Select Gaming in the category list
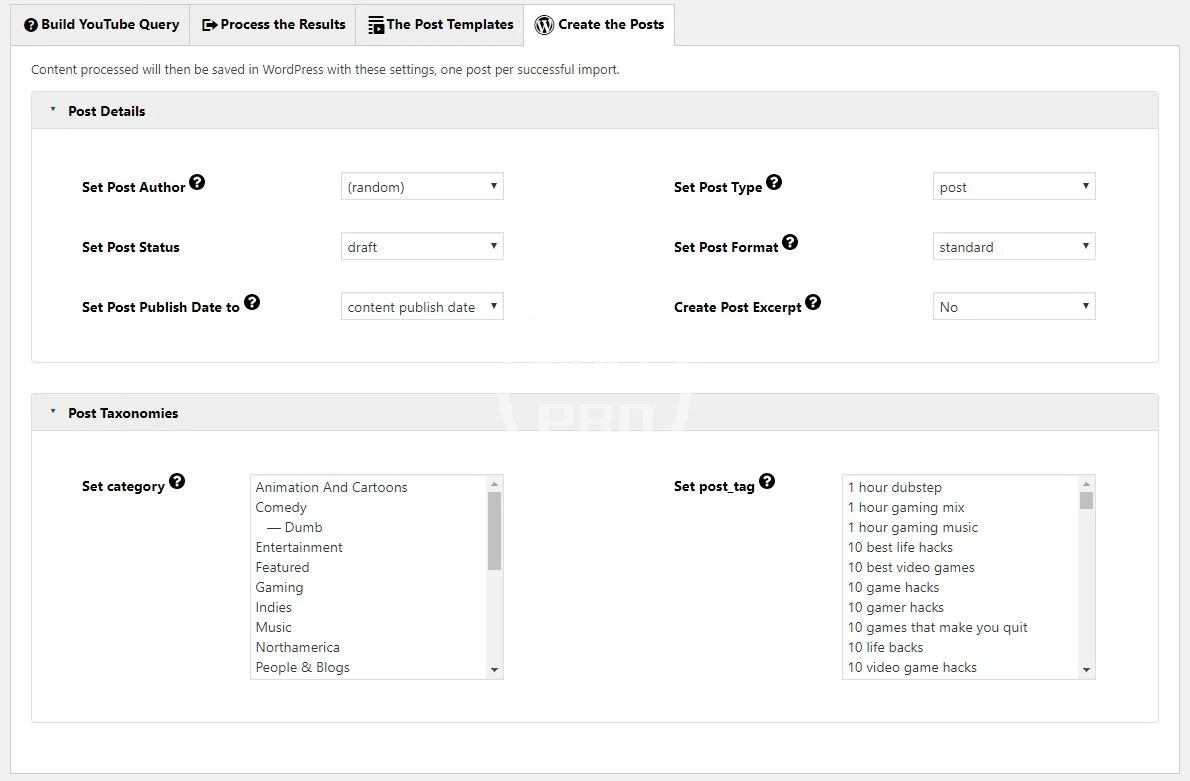Image resolution: width=1190 pixels, height=781 pixels. (279, 587)
